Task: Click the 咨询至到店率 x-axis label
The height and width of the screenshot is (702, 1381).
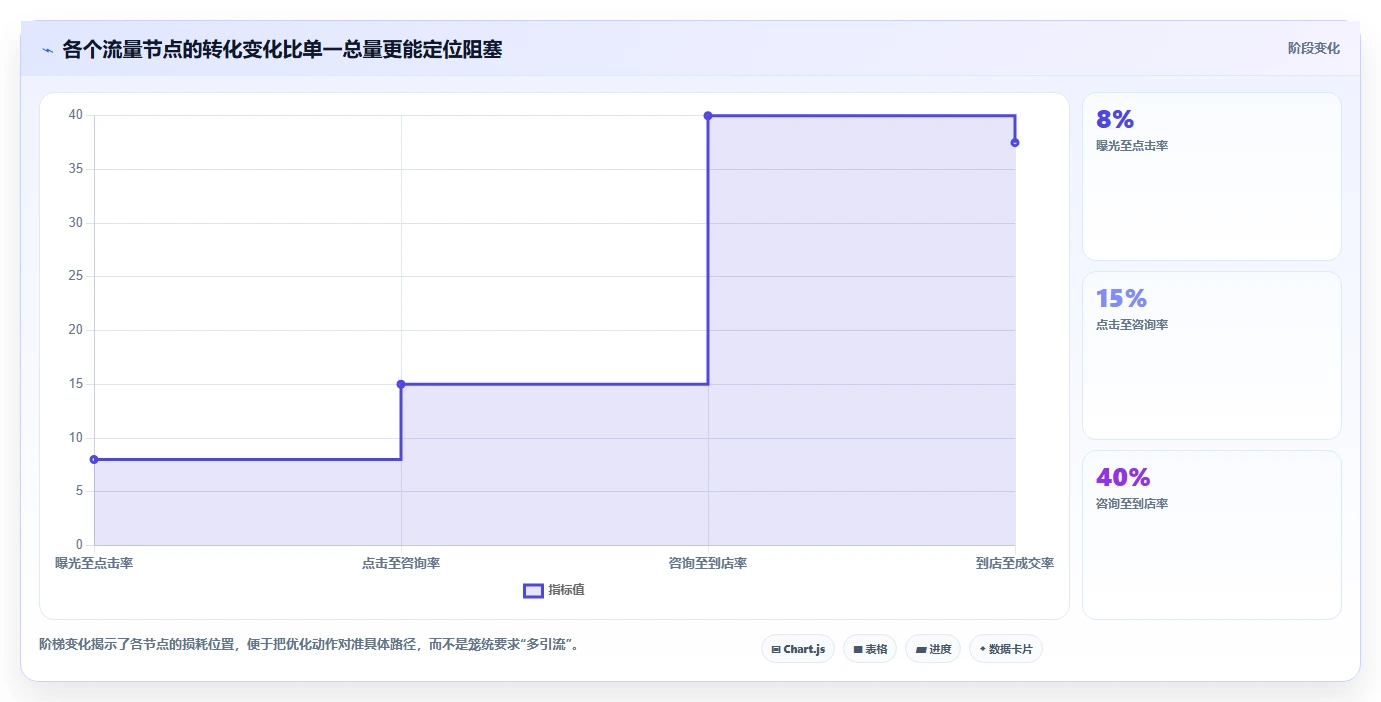Action: (708, 563)
